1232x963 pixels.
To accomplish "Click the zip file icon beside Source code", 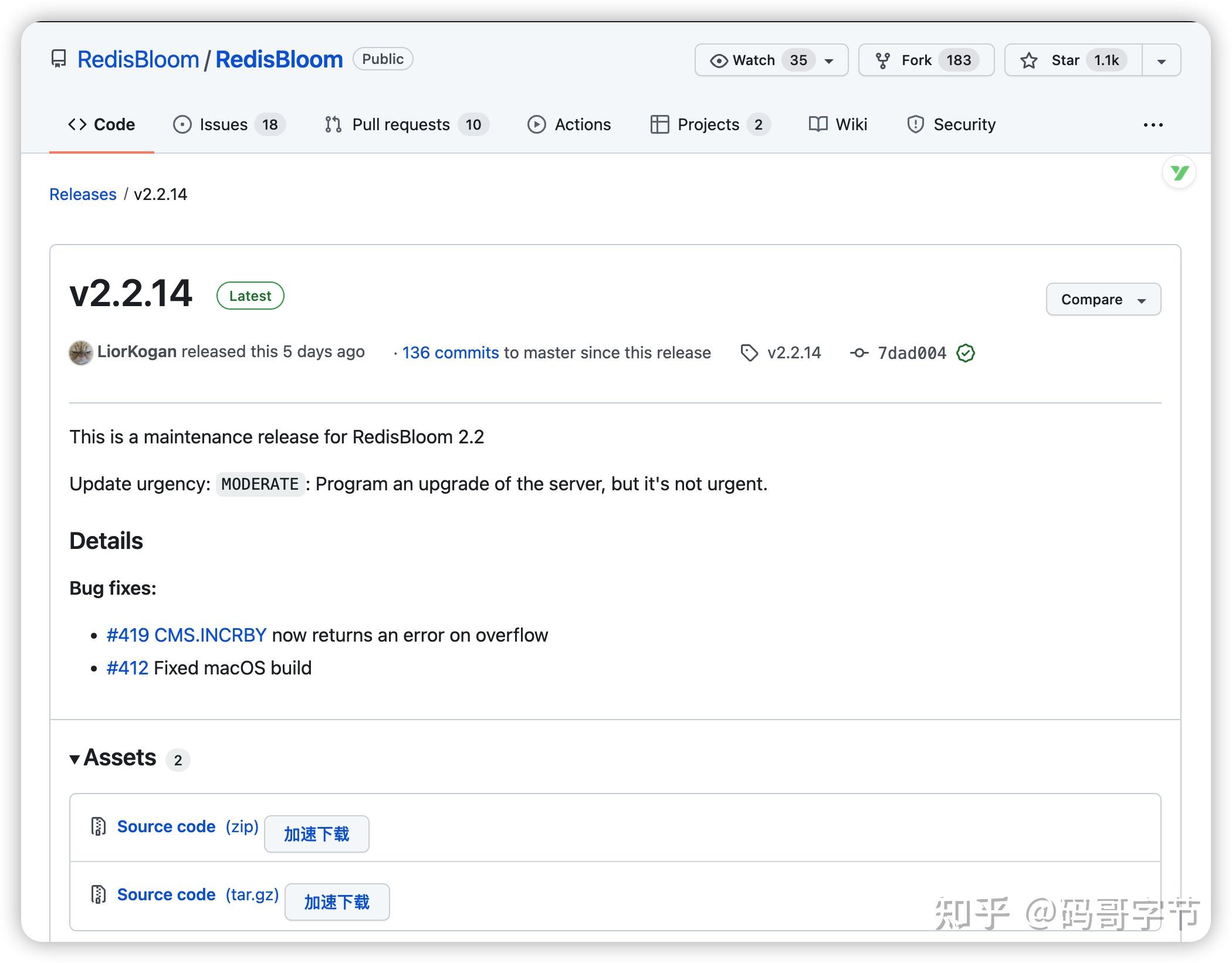I will 98,826.
